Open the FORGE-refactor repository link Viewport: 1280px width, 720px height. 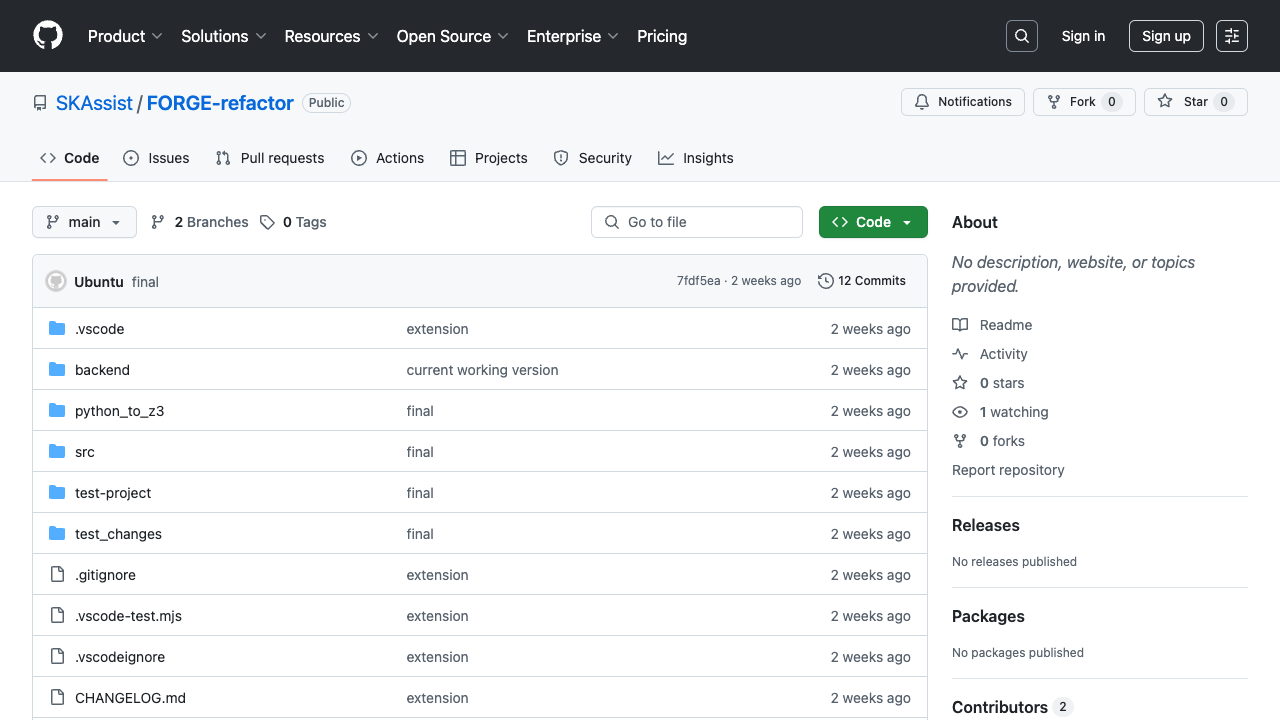tap(220, 103)
